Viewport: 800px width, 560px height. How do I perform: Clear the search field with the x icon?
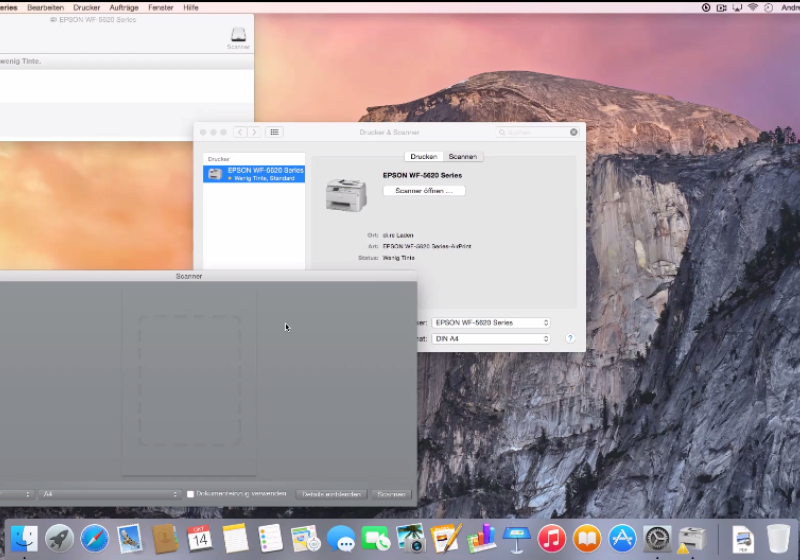(x=574, y=132)
